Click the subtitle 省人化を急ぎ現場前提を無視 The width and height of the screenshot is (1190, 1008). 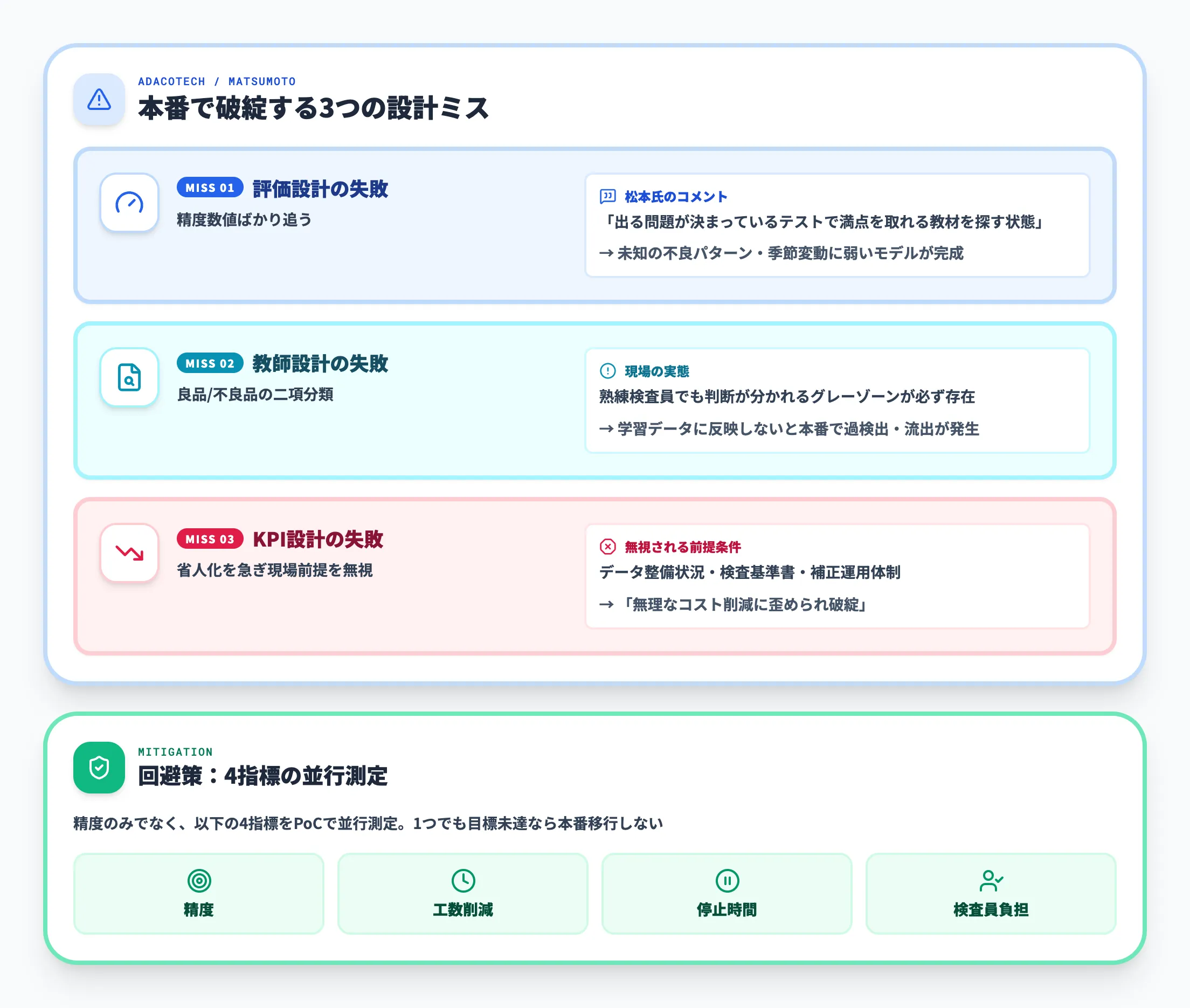(274, 570)
